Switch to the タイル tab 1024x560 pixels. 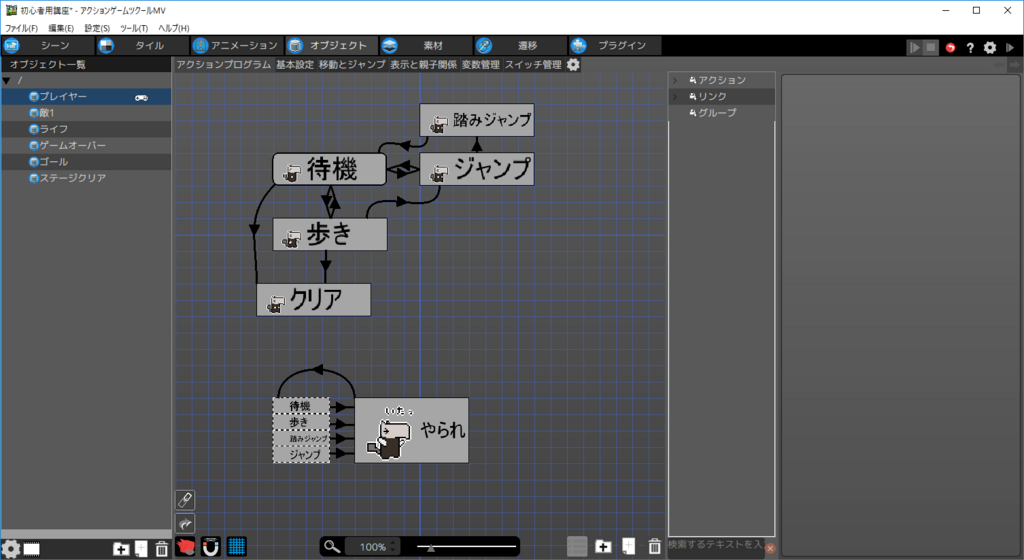click(x=142, y=46)
